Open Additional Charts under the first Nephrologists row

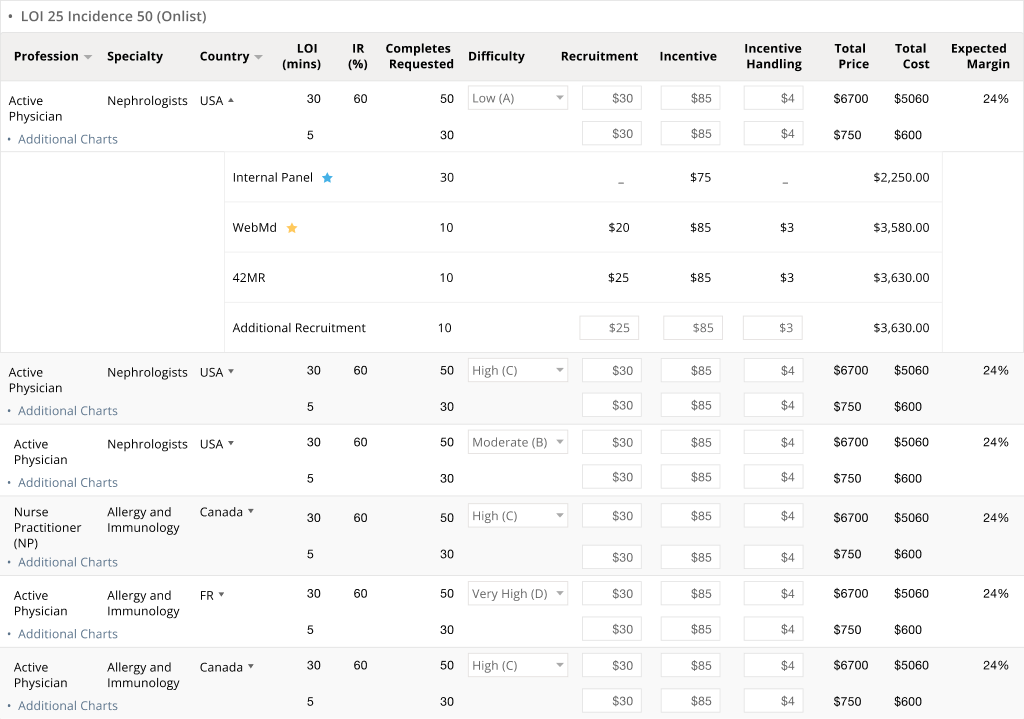68,139
